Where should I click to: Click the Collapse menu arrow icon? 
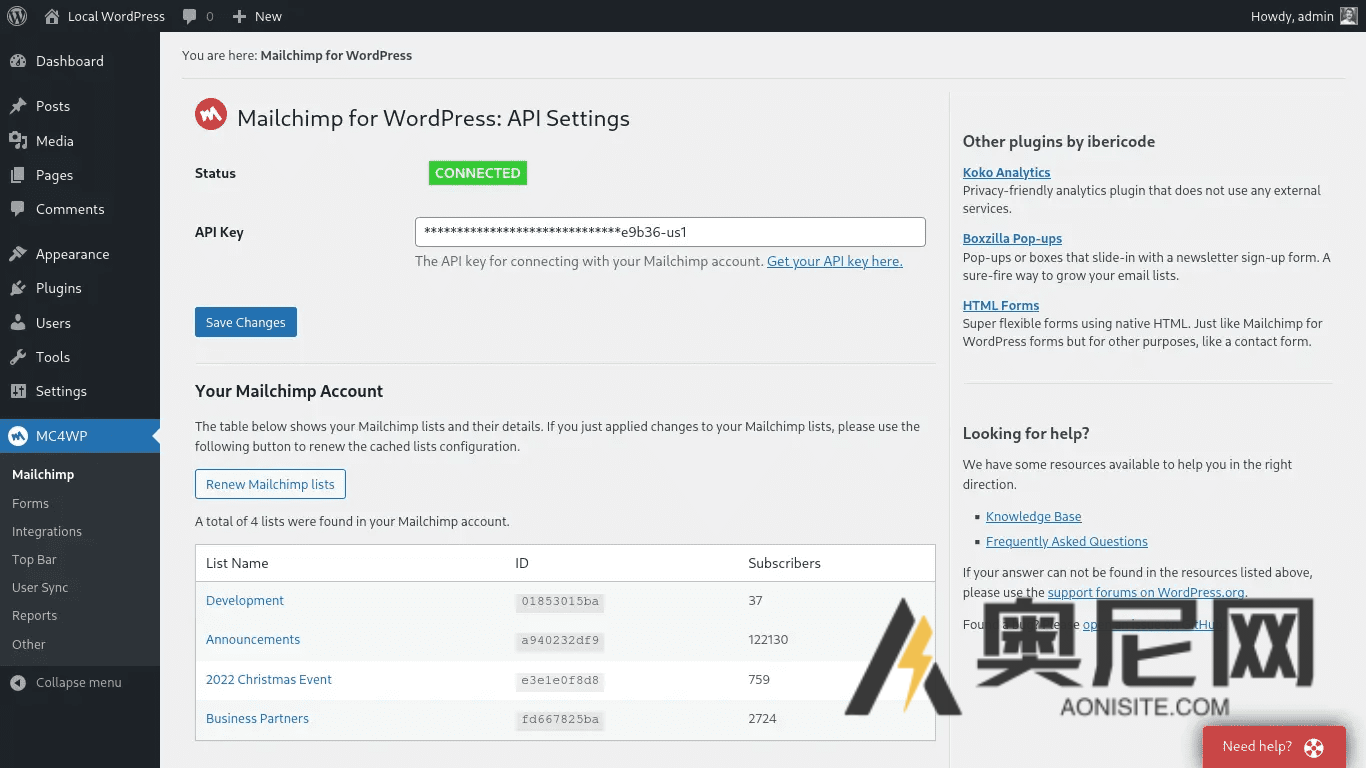18,683
